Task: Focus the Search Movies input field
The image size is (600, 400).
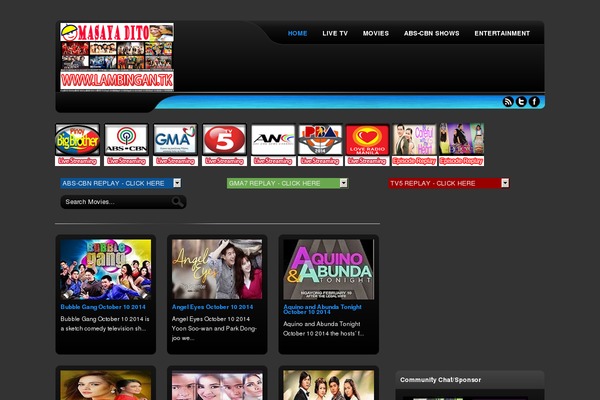Action: [117, 202]
